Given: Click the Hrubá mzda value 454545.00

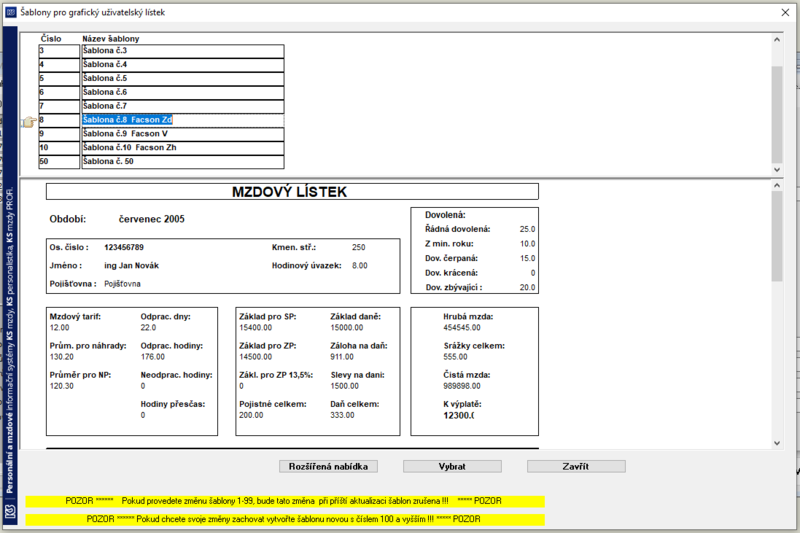Looking at the screenshot, I should tap(462, 327).
